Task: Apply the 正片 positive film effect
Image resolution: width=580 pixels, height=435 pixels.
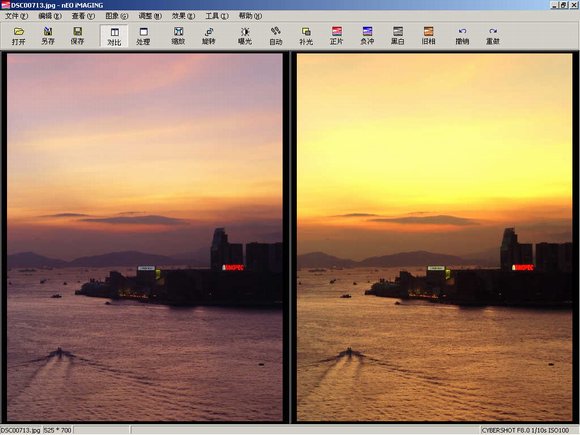Action: tap(336, 36)
